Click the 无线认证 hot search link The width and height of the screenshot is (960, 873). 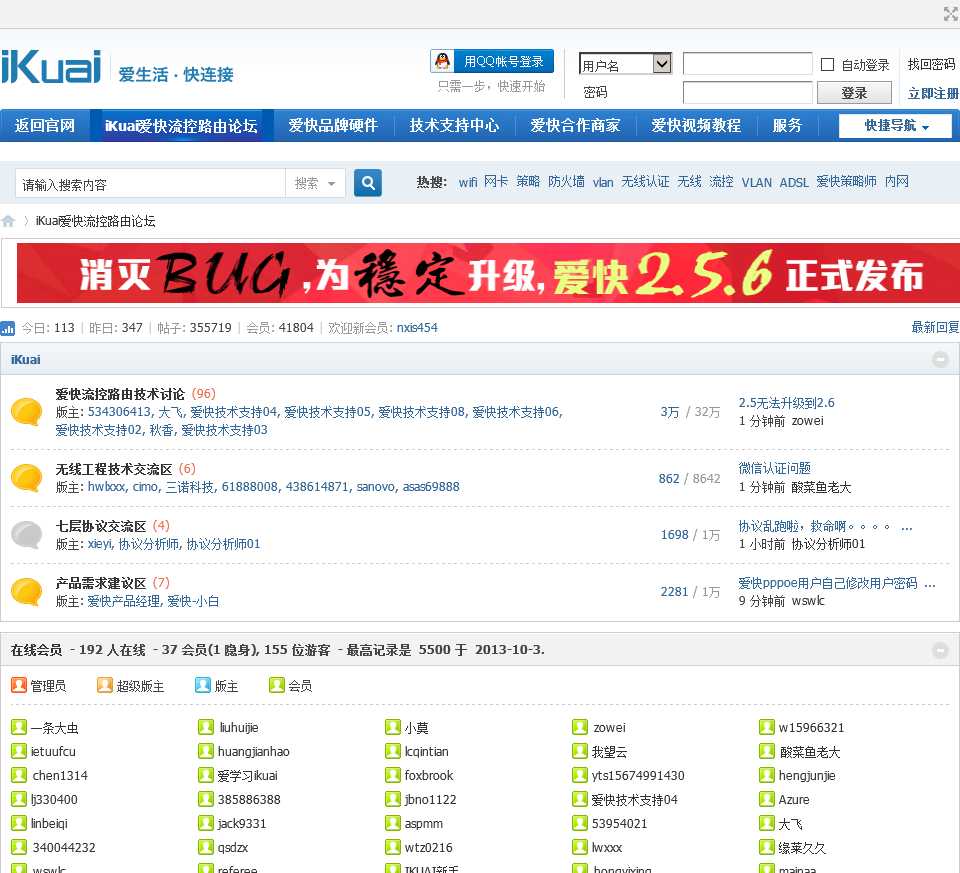[645, 182]
